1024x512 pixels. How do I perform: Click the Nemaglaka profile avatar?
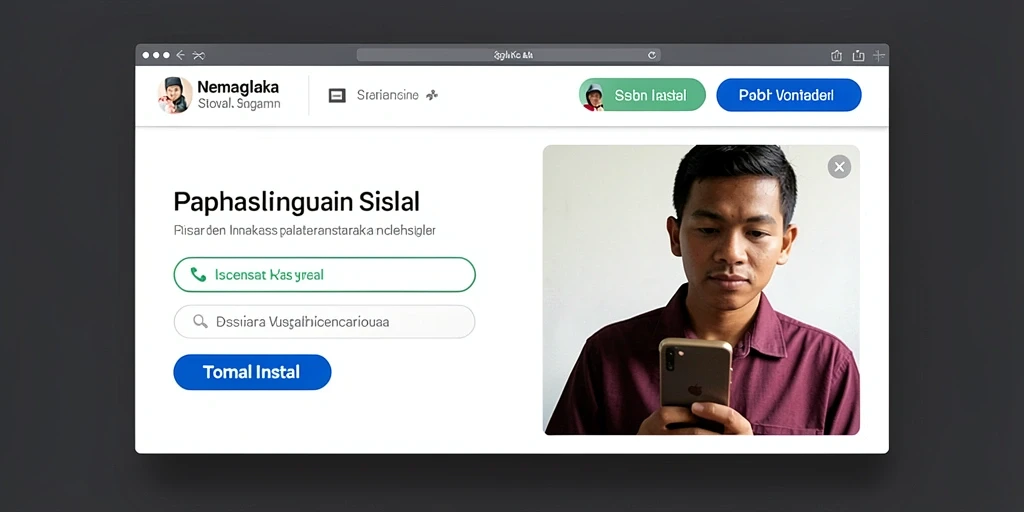pyautogui.click(x=175, y=95)
